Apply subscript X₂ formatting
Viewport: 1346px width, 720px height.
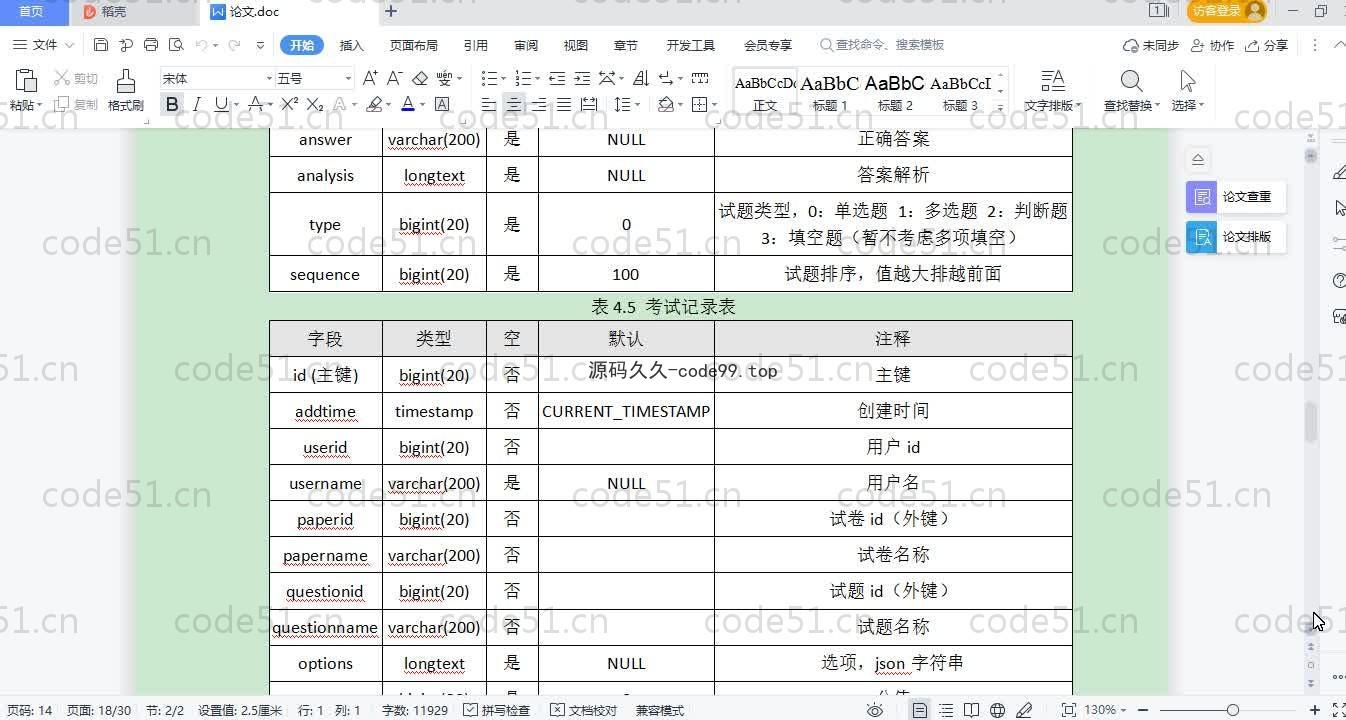(314, 104)
